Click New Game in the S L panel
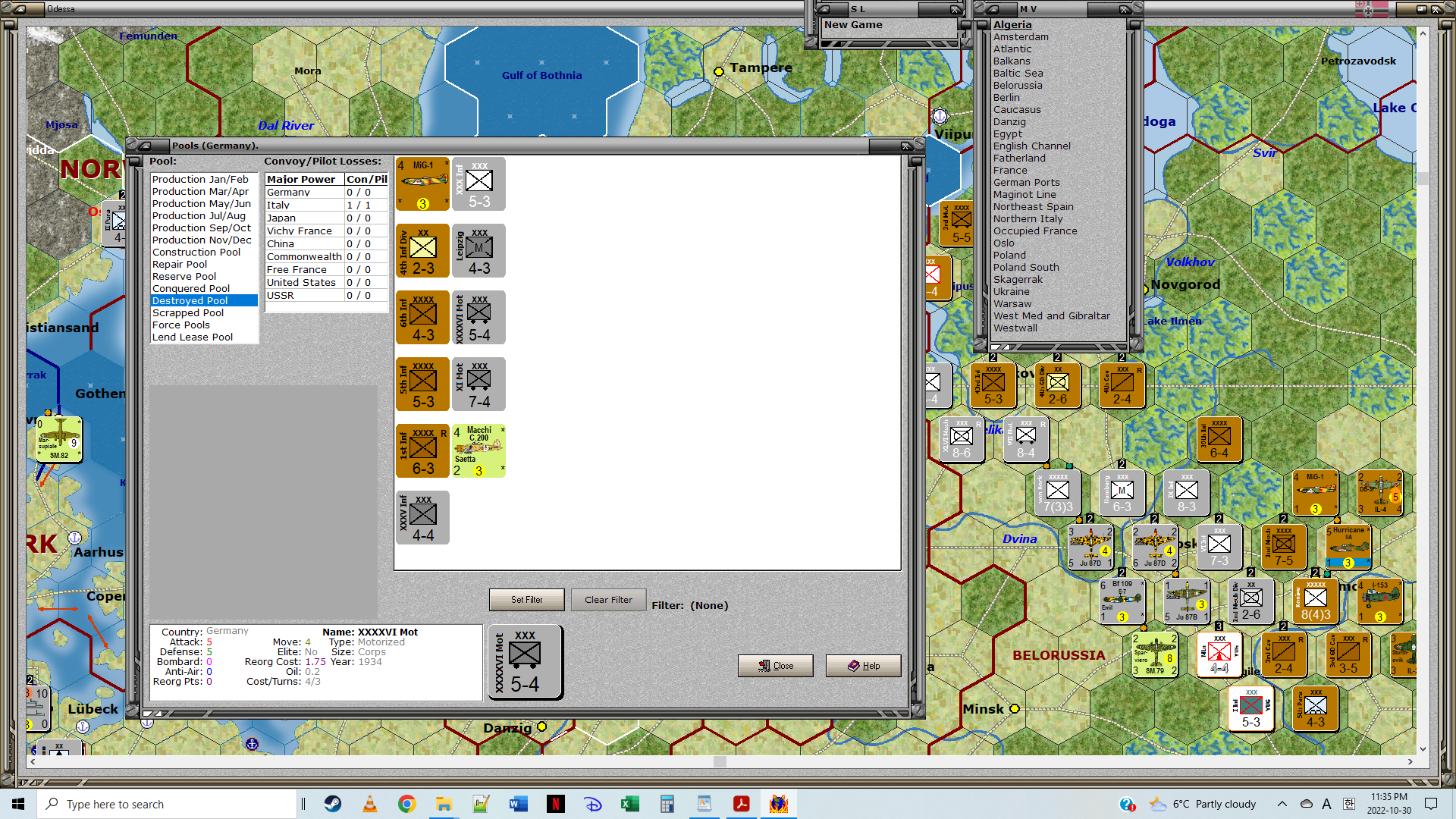1456x819 pixels. (x=853, y=25)
